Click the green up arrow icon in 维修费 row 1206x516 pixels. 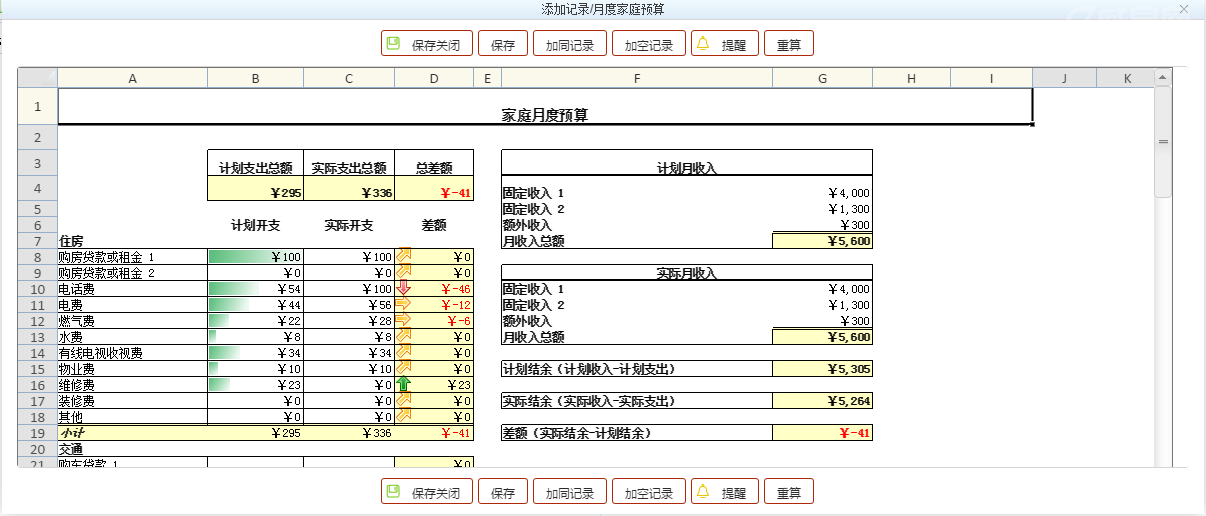pos(404,385)
